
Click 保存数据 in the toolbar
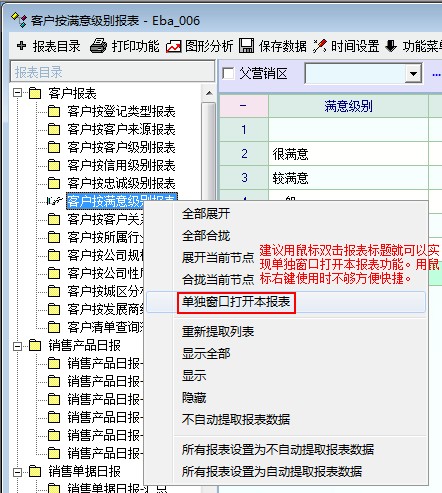(x=283, y=46)
